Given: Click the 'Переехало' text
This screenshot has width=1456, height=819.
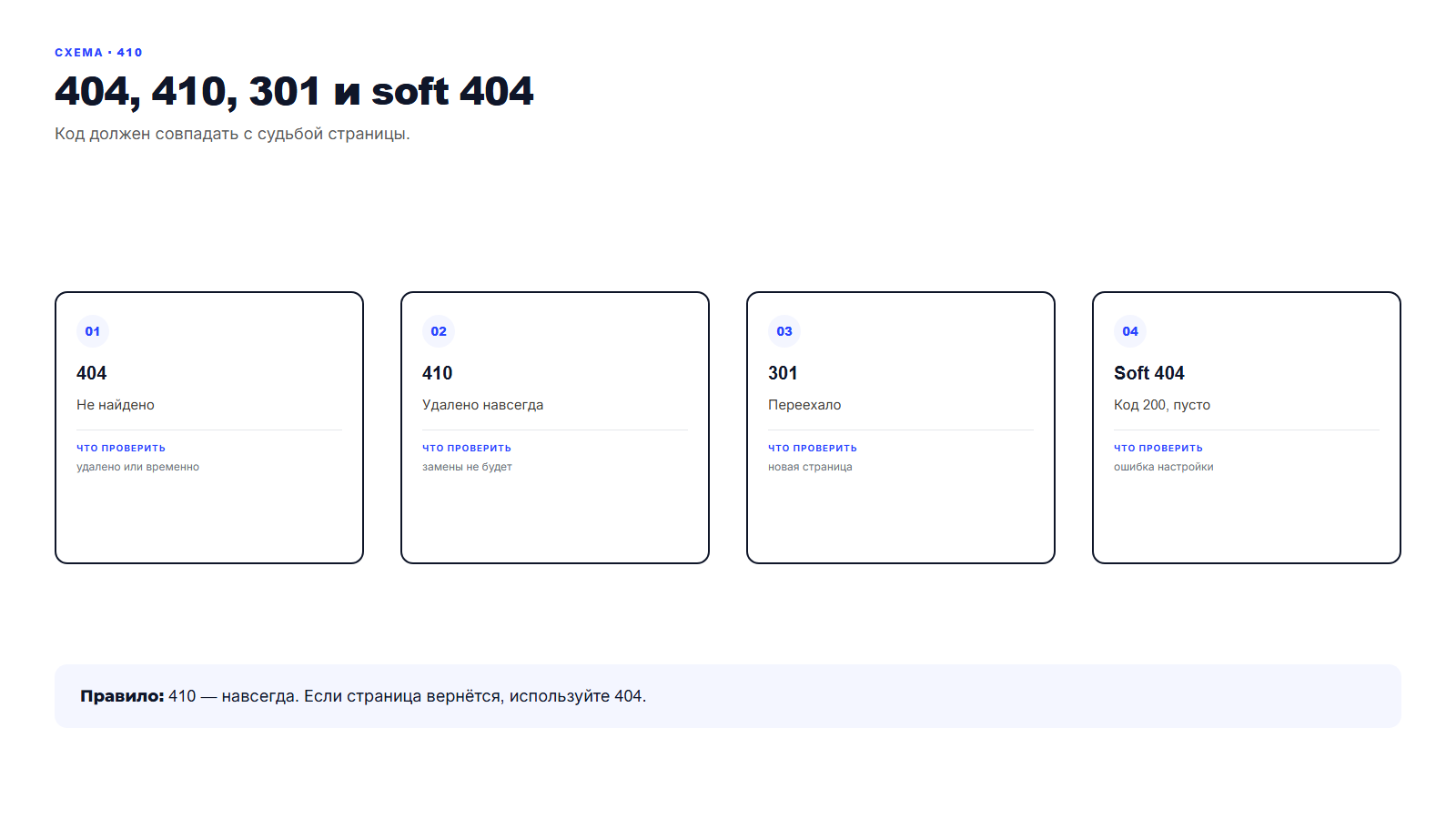Looking at the screenshot, I should pos(804,405).
